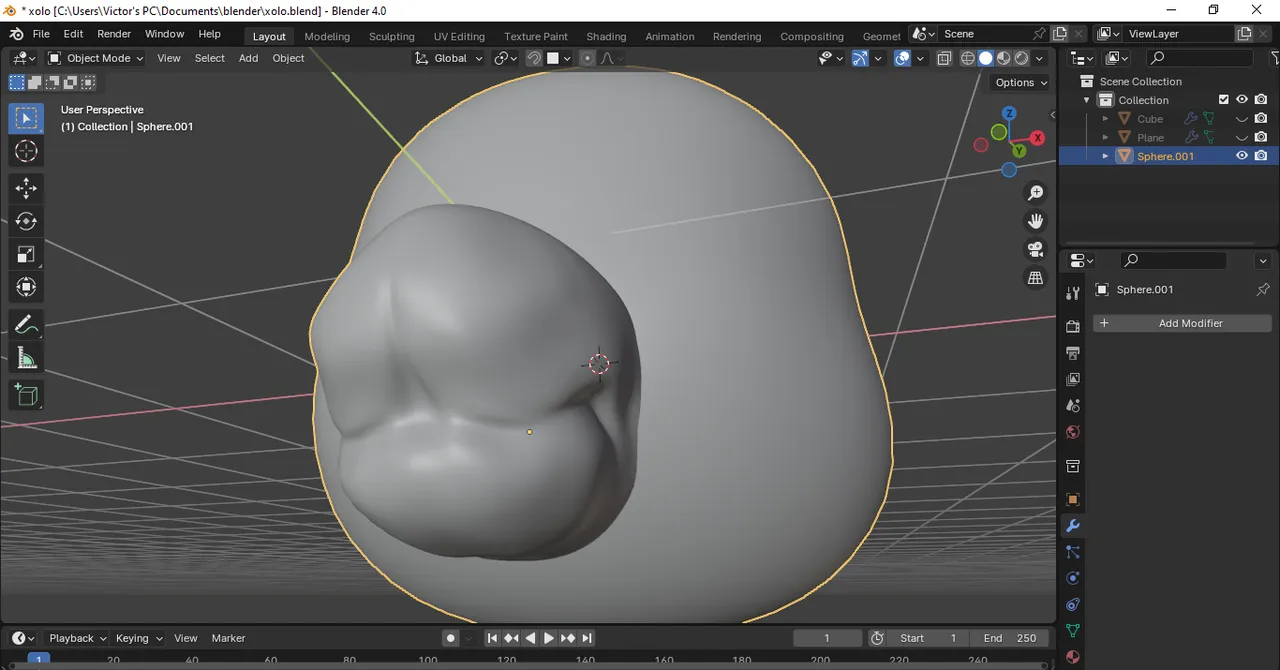Open the Render properties tab
Image resolution: width=1280 pixels, height=670 pixels.
(x=1073, y=326)
